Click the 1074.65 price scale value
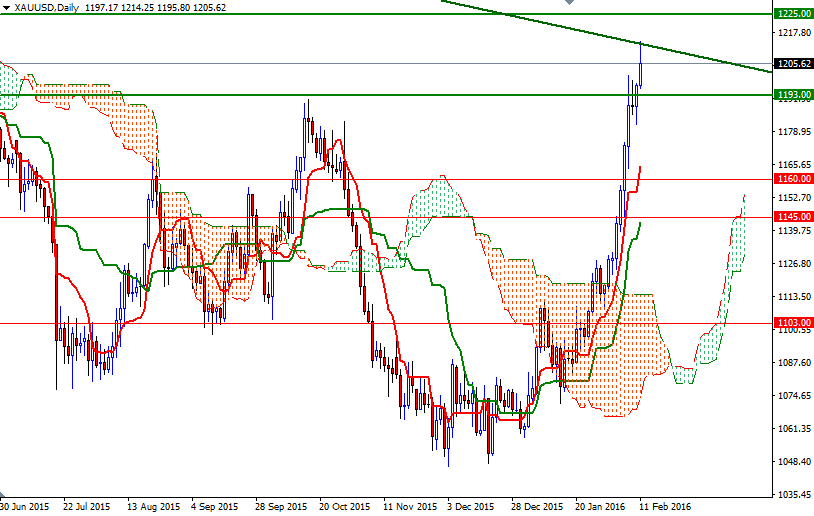The height and width of the screenshot is (516, 814). point(794,396)
